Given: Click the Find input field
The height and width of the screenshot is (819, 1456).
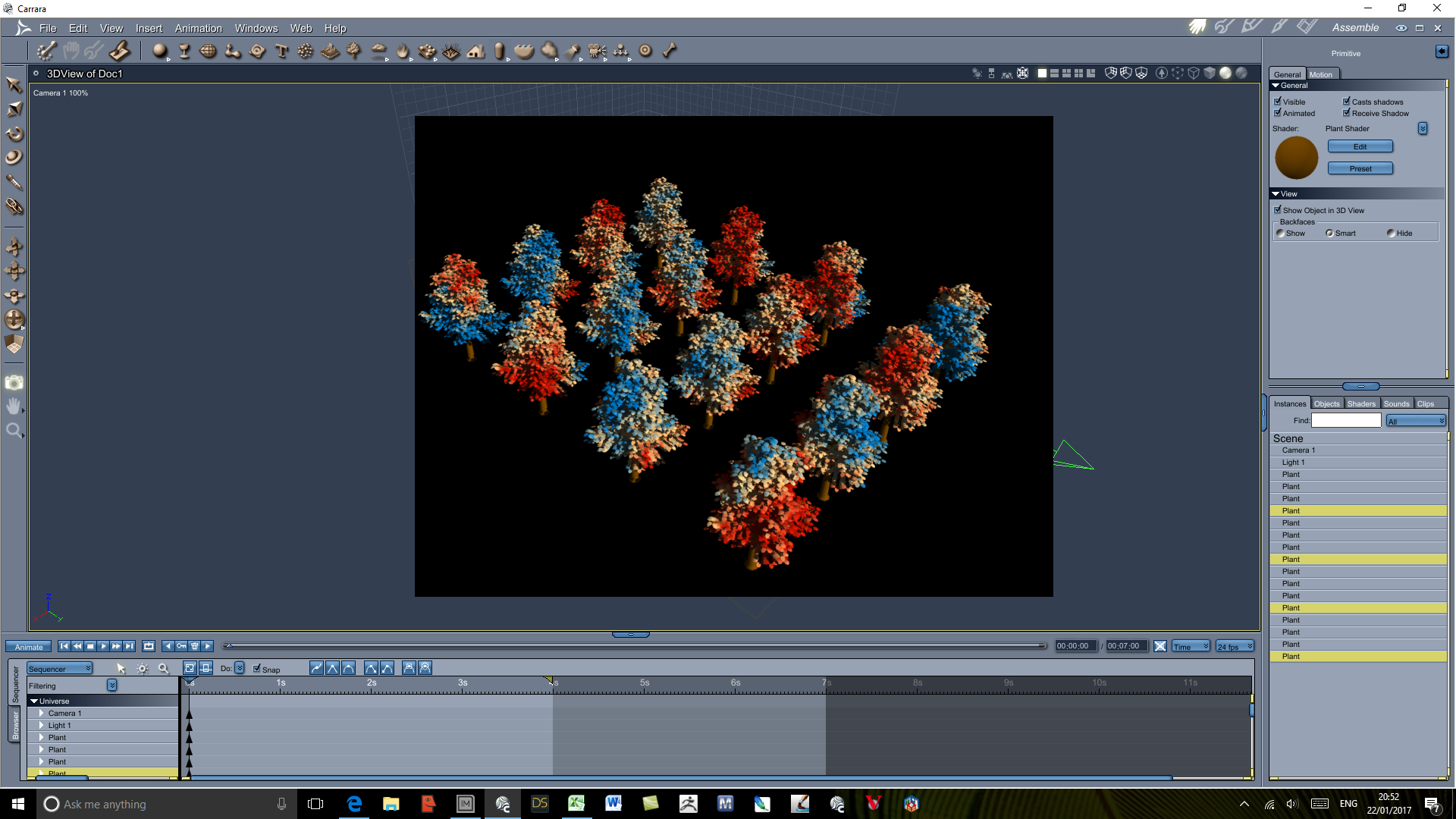Looking at the screenshot, I should click(1346, 420).
